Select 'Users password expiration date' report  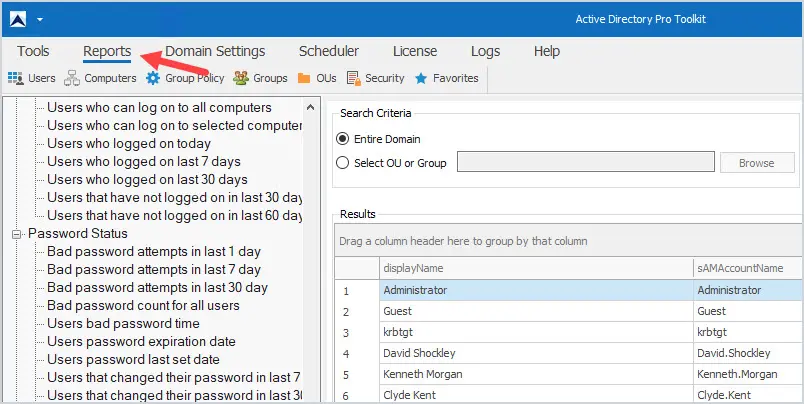[x=141, y=341]
